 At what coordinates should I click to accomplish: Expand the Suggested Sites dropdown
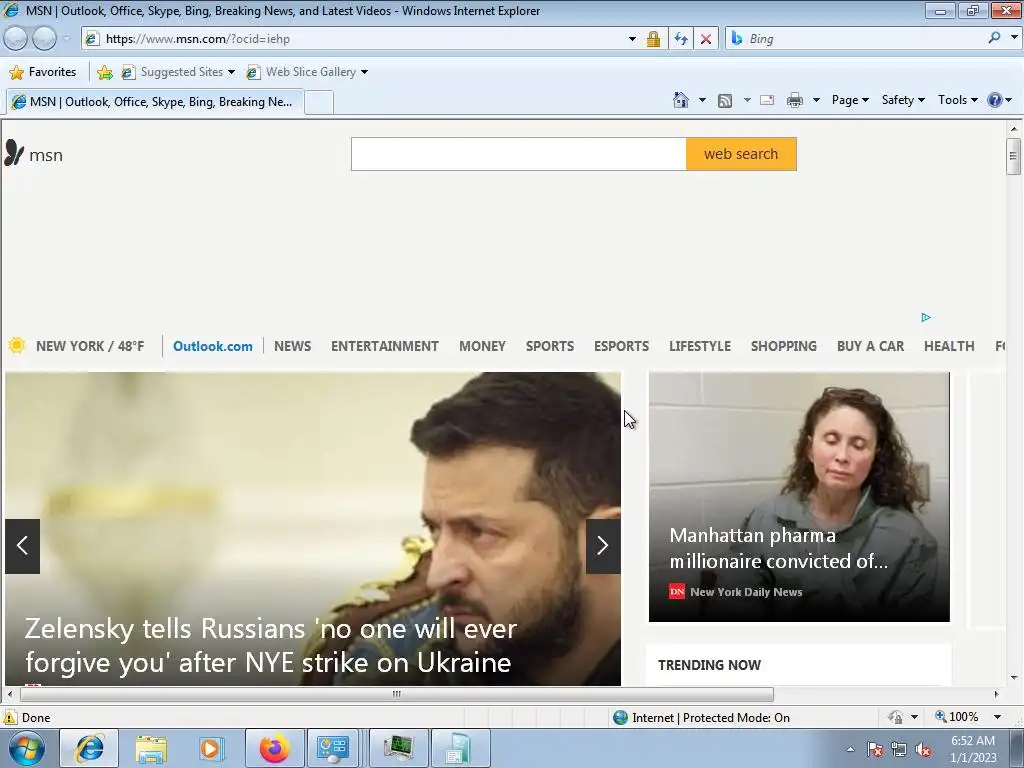tap(231, 72)
